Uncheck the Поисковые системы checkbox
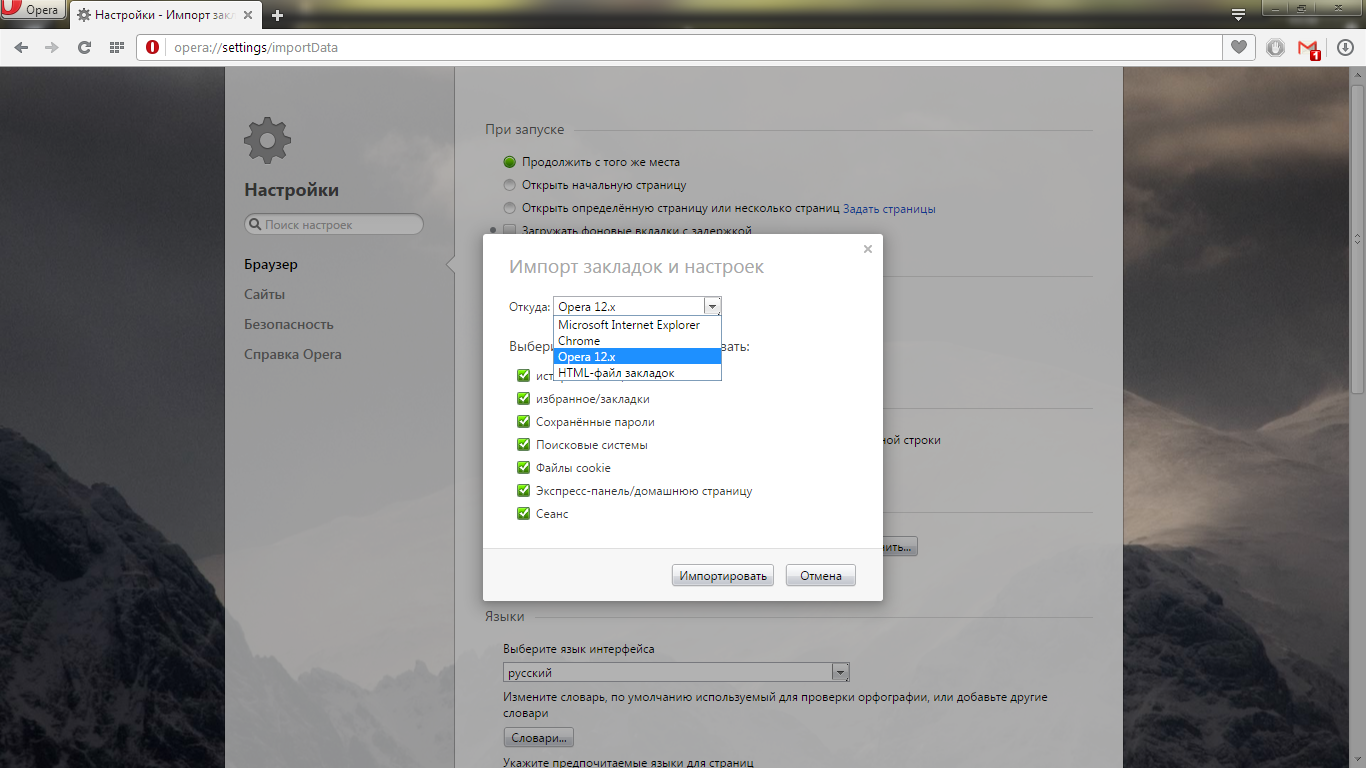The height and width of the screenshot is (768, 1366). [523, 444]
